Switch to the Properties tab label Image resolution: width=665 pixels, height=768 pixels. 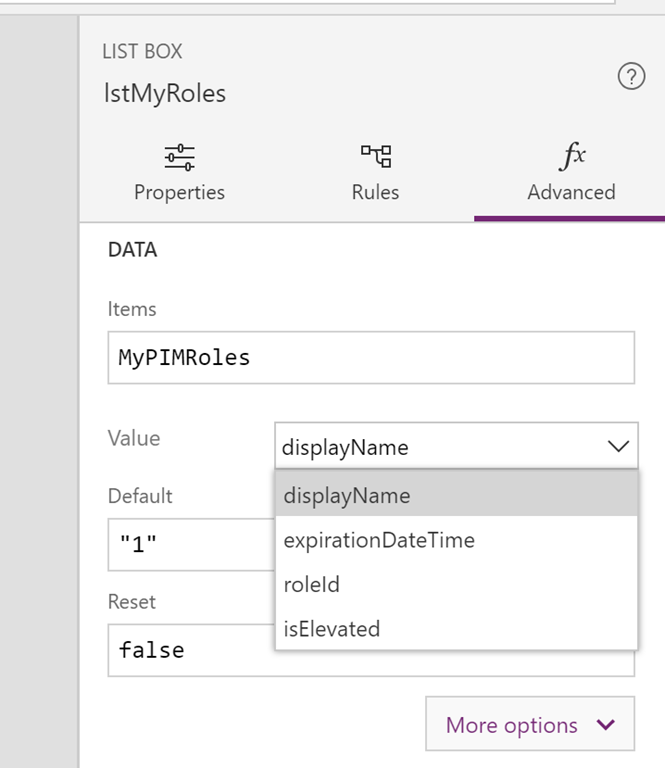(x=179, y=192)
